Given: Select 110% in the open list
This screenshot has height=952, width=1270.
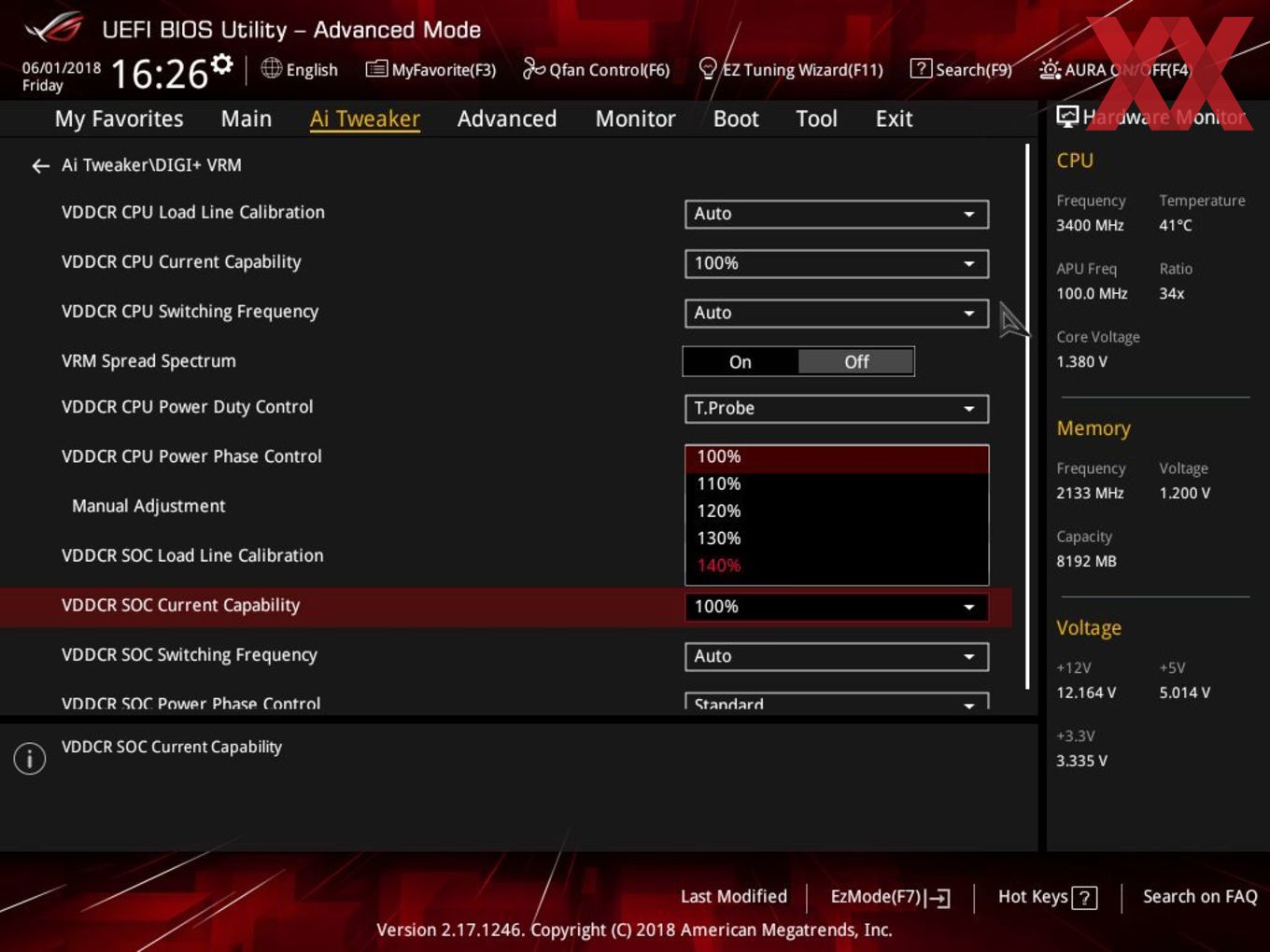Looking at the screenshot, I should coord(836,483).
